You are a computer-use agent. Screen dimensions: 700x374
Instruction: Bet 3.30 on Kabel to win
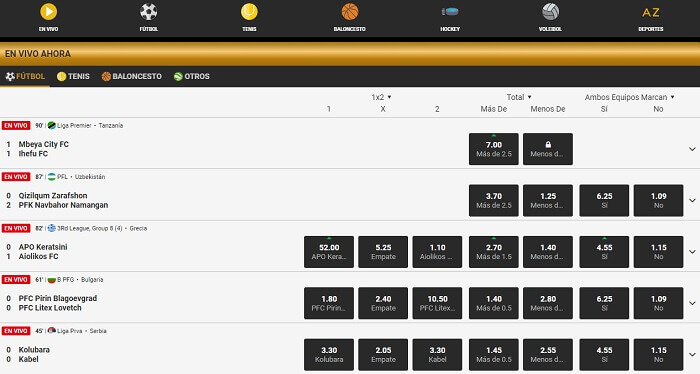coord(437,354)
